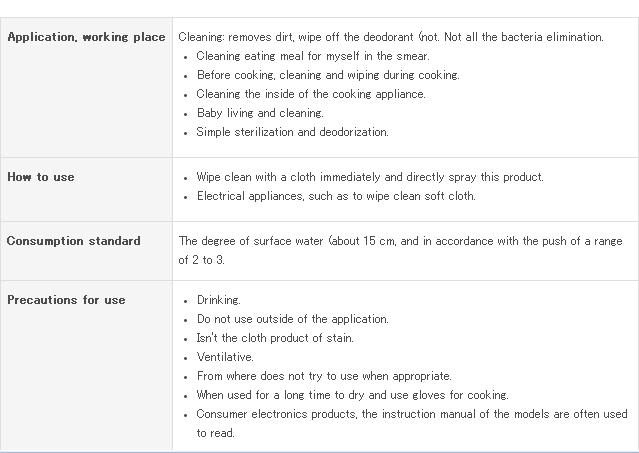Click the "Consumer electronics products" precaution bullet
639x453 pixels.
(x=411, y=414)
